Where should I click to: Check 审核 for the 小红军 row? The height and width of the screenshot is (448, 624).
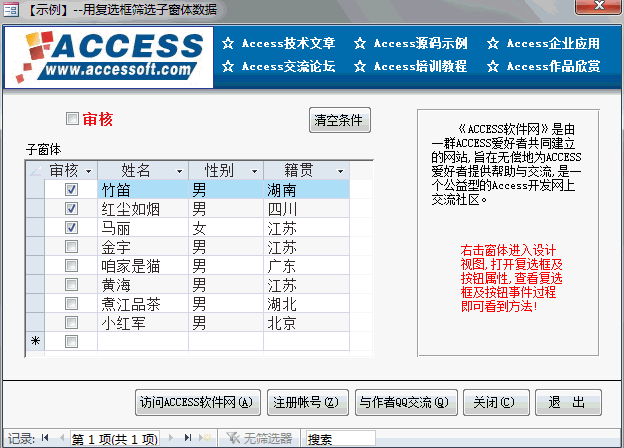point(71,322)
